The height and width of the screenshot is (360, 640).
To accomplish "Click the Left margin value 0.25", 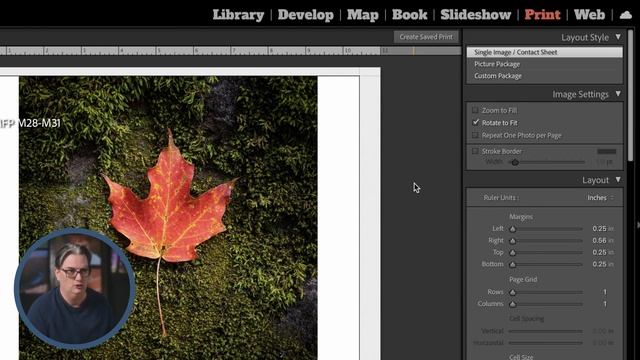I will click(599, 229).
